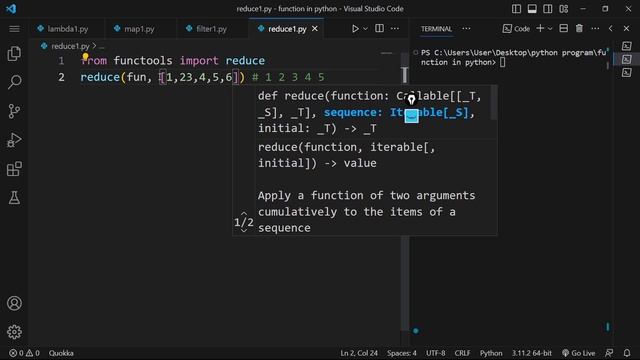Open the Accounts menu icon
The image size is (640, 360).
coord(14,303)
